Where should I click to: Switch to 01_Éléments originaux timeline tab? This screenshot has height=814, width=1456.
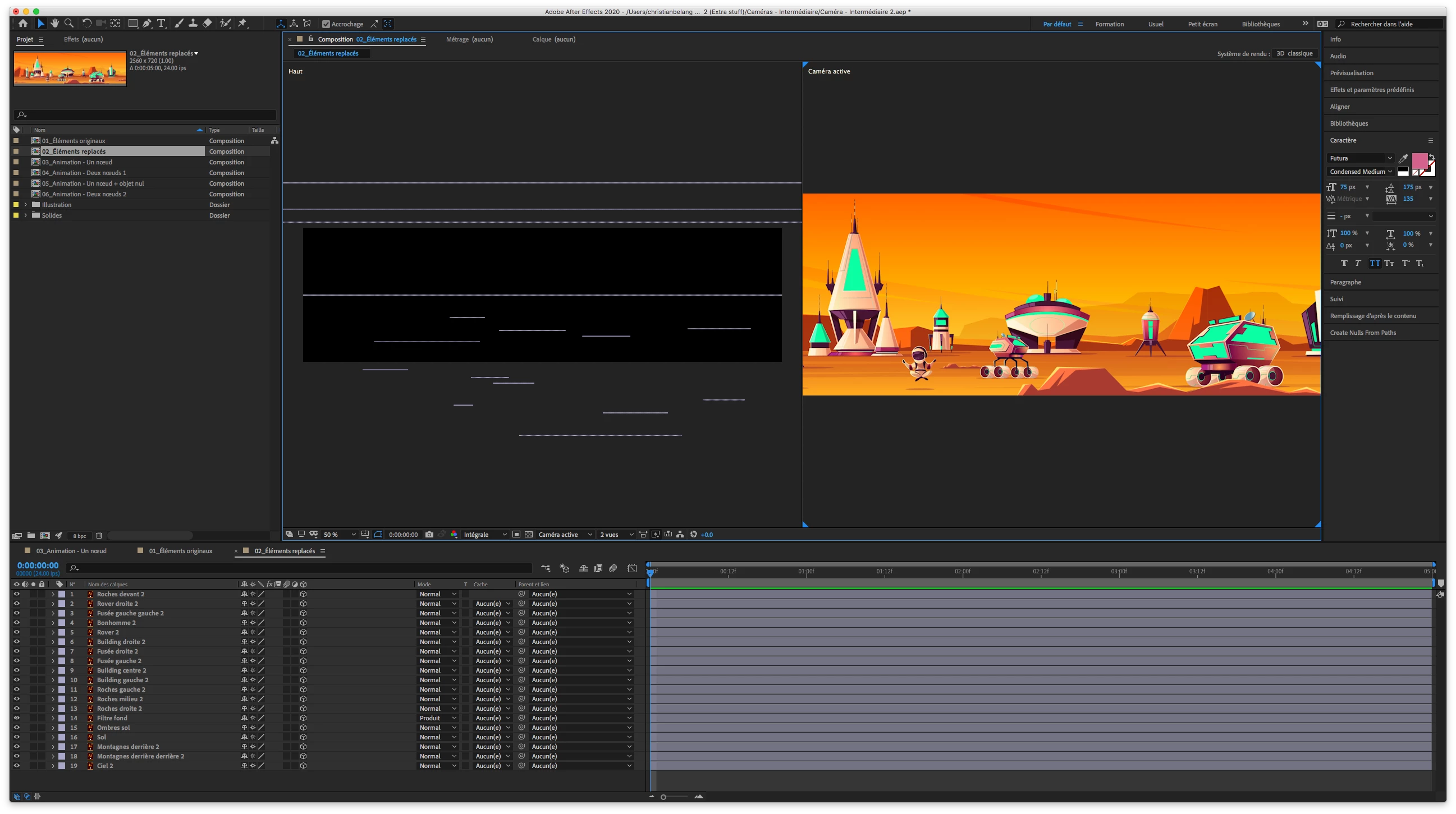(x=180, y=551)
